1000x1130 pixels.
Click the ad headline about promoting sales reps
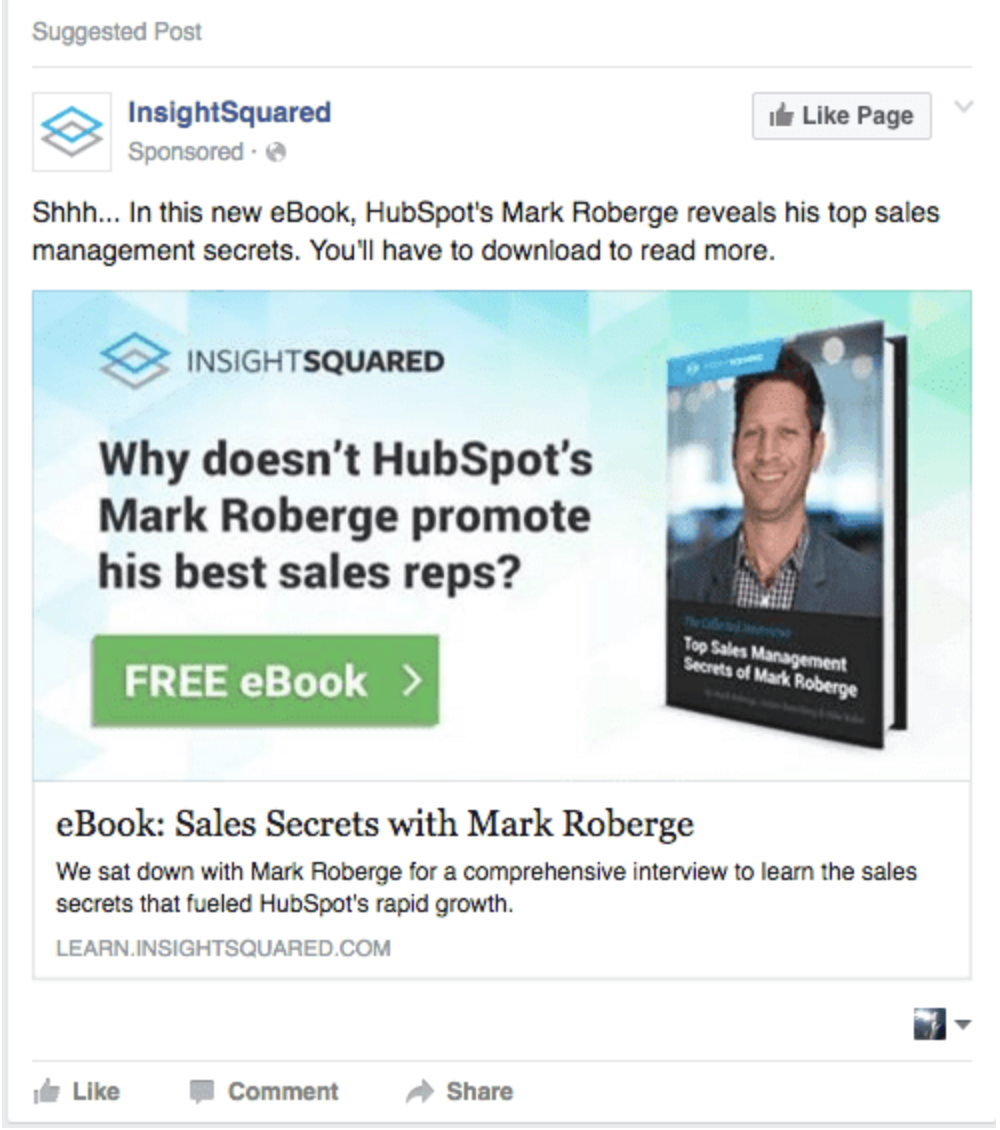click(346, 515)
